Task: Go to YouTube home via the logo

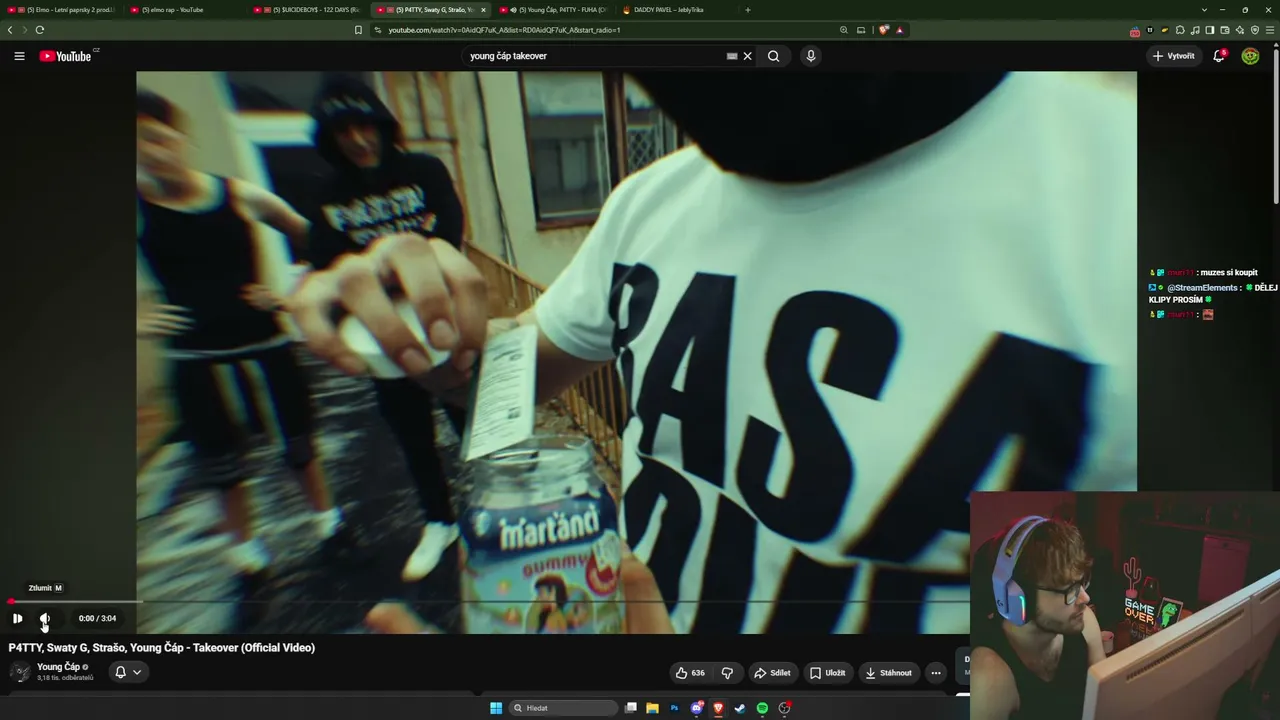Action: tap(66, 56)
